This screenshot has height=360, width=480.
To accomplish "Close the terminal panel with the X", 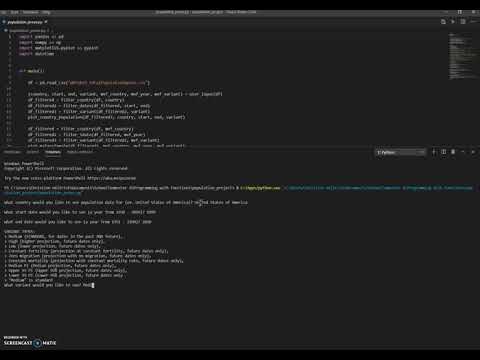I will [473, 152].
